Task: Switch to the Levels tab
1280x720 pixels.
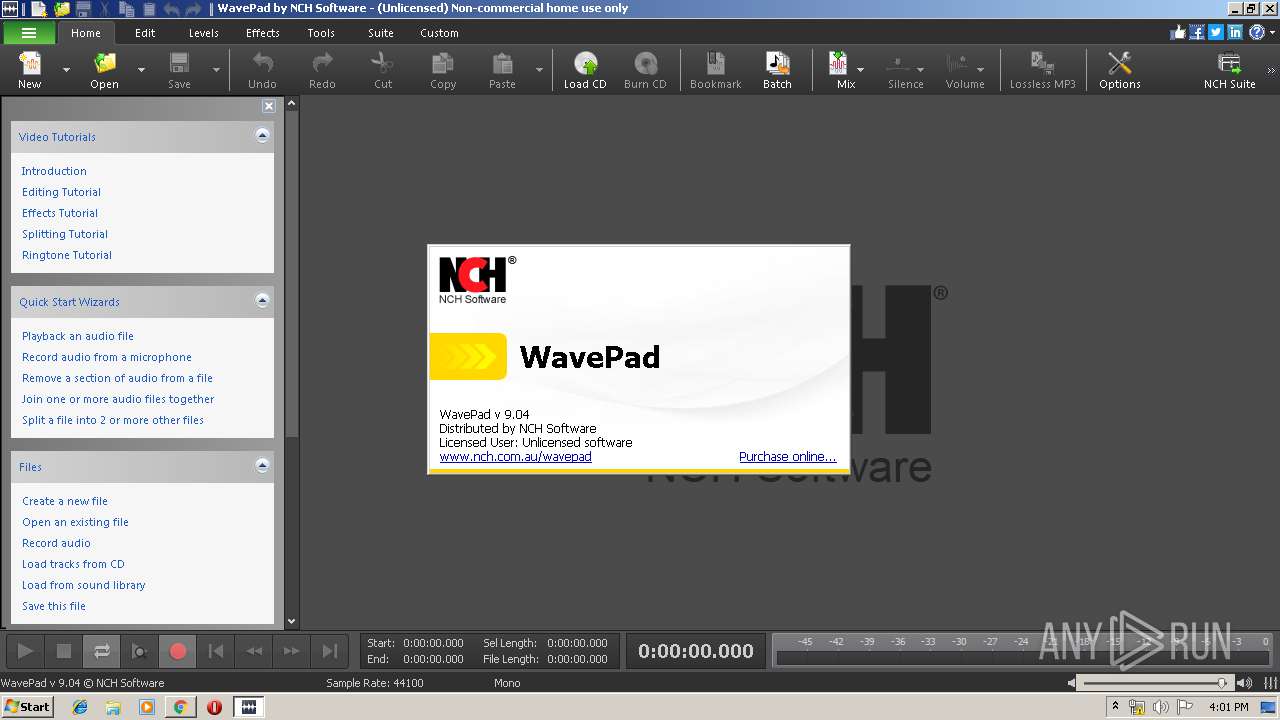Action: [203, 33]
